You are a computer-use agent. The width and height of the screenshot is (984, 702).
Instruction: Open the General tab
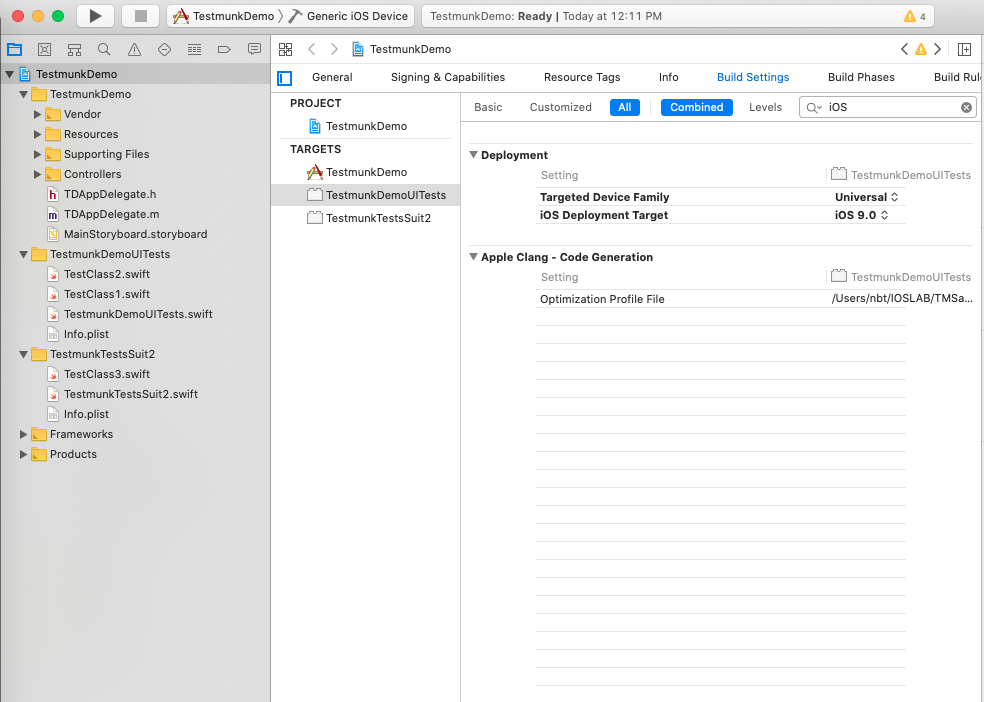point(332,77)
